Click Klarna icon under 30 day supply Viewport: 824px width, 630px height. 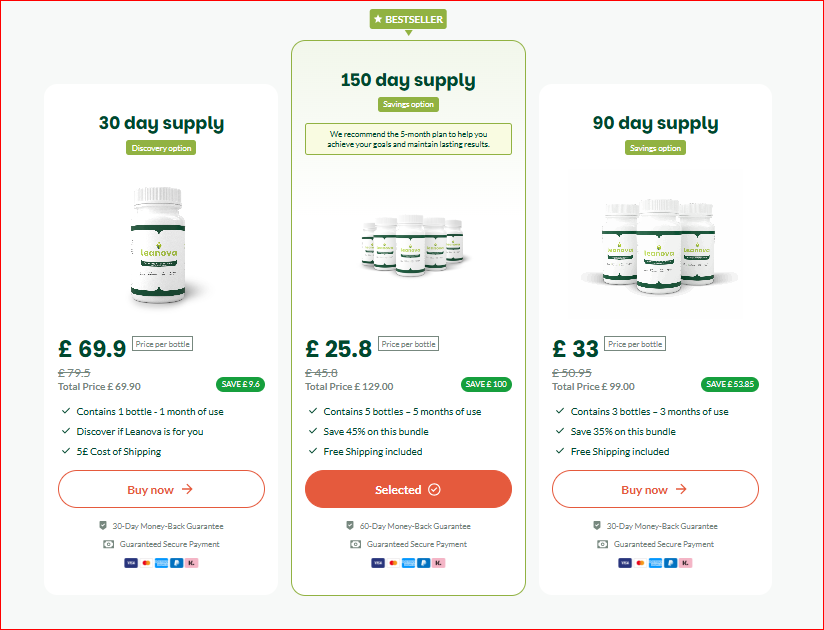191,563
